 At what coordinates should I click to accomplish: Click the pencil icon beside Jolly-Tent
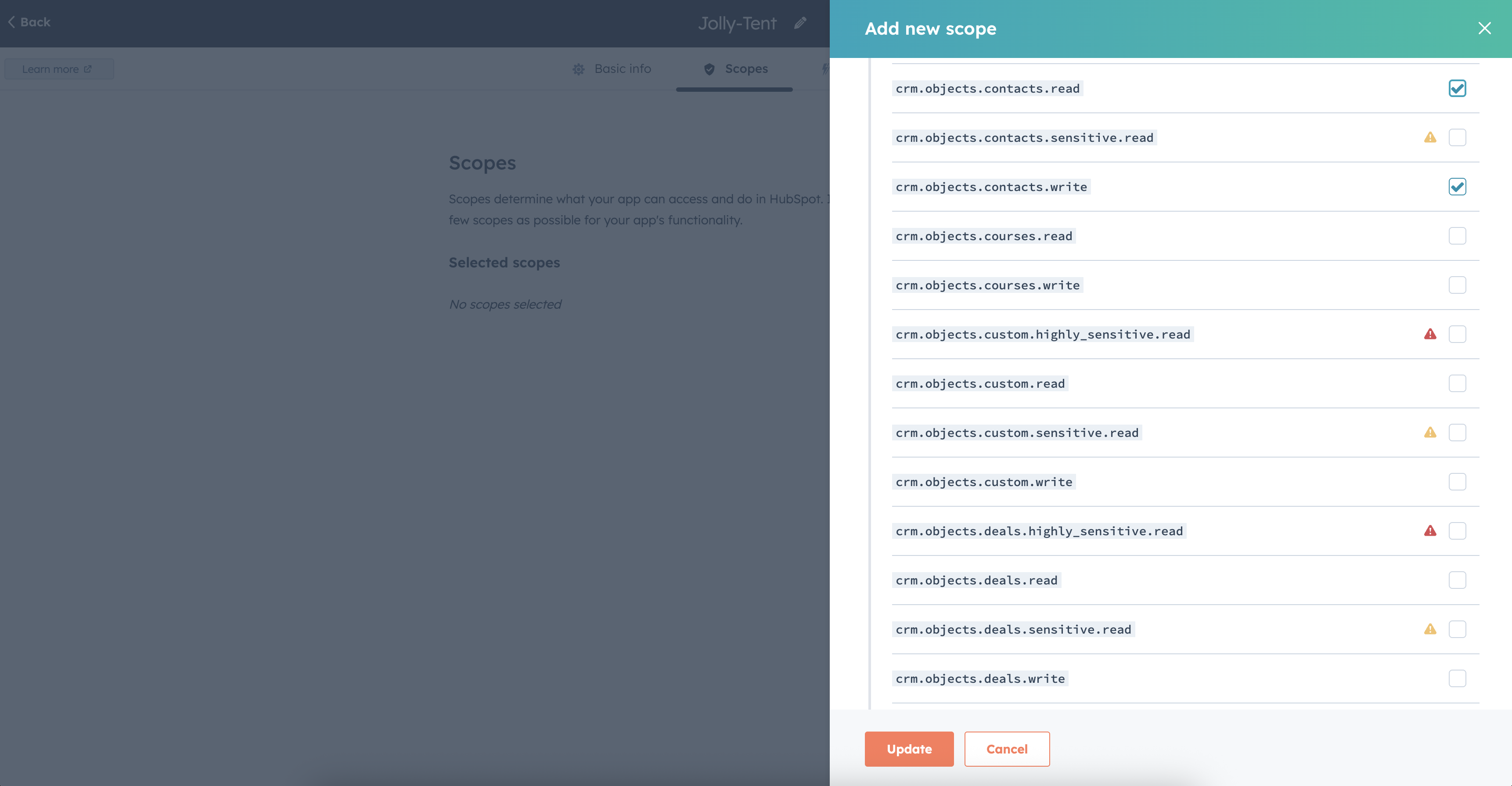(800, 23)
